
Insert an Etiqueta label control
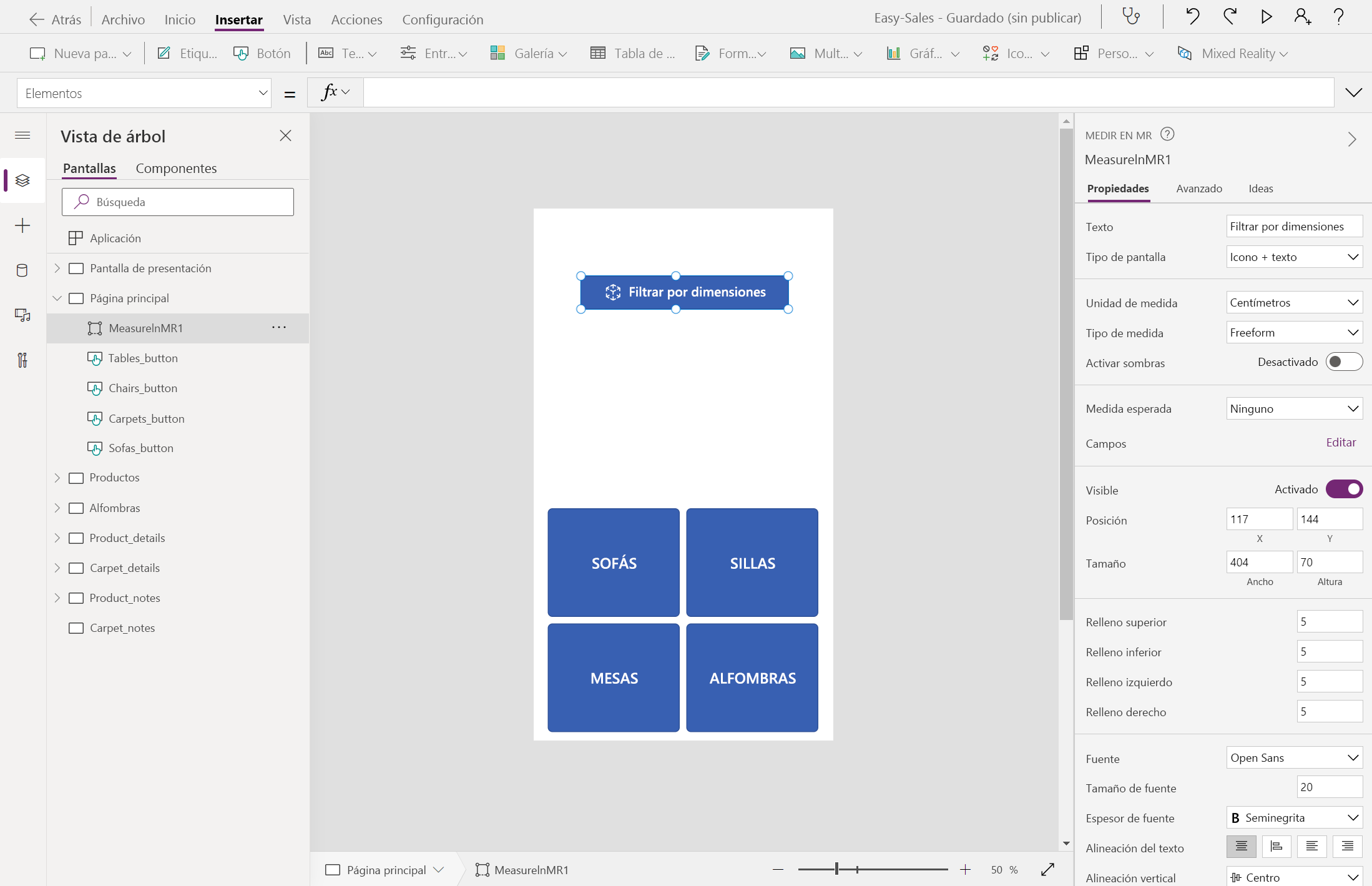(187, 53)
